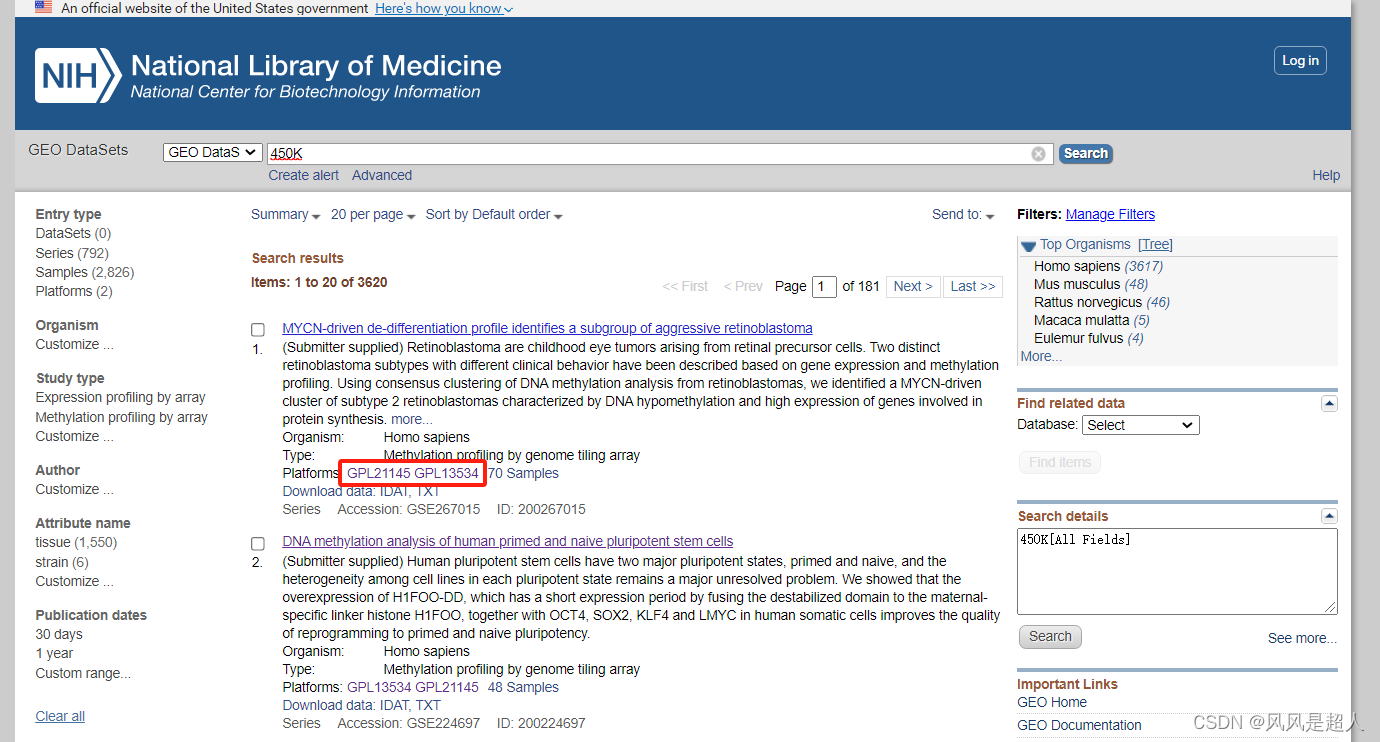Click the Log in button
Image resolution: width=1380 pixels, height=742 pixels.
(1300, 61)
